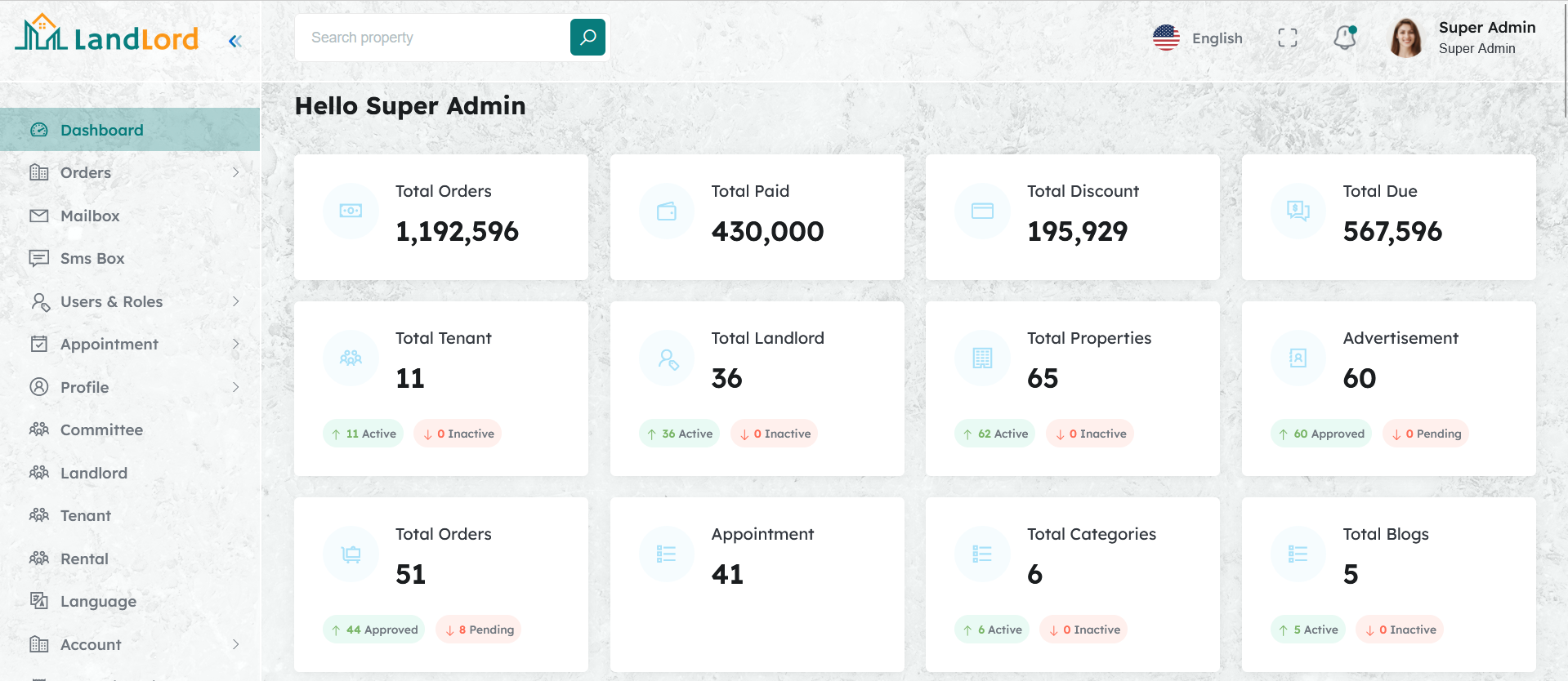The width and height of the screenshot is (1568, 681).
Task: Click the Total Paid wallet icon
Action: 667,211
